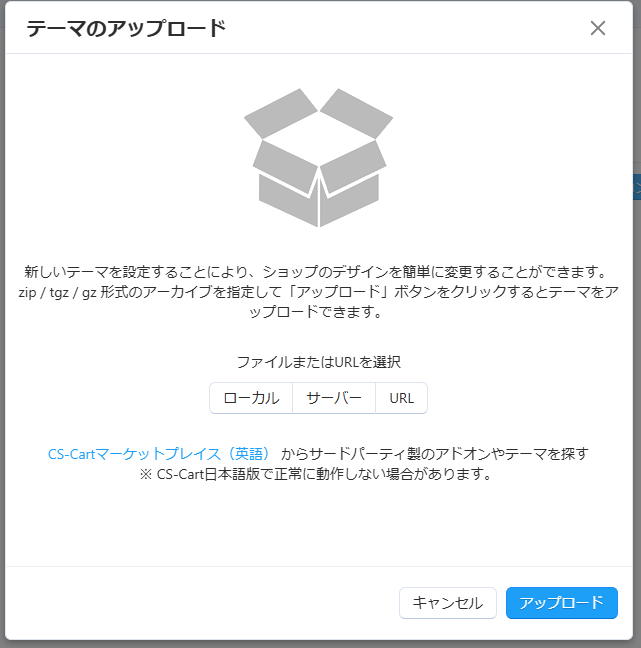Select the ローカル file source button
Screen dimensions: 641x648
[251, 398]
